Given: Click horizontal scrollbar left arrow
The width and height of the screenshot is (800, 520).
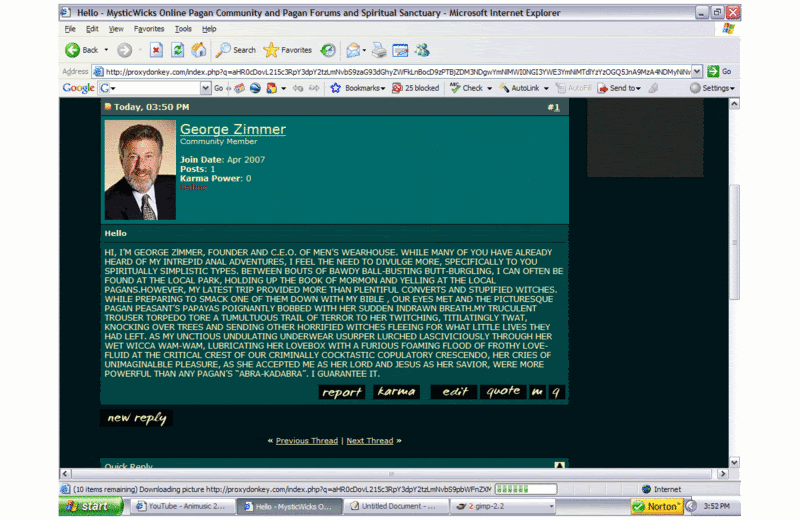Looking at the screenshot, I should [x=65, y=474].
